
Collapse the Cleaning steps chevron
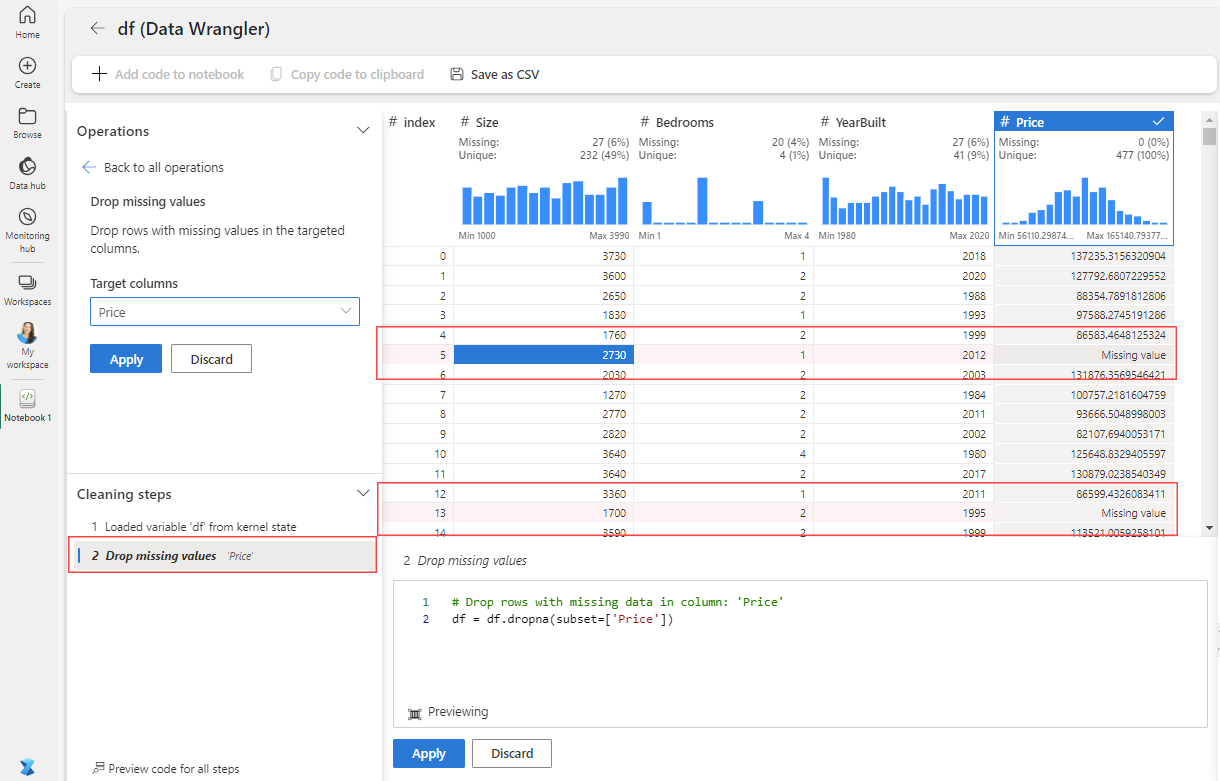[x=364, y=493]
